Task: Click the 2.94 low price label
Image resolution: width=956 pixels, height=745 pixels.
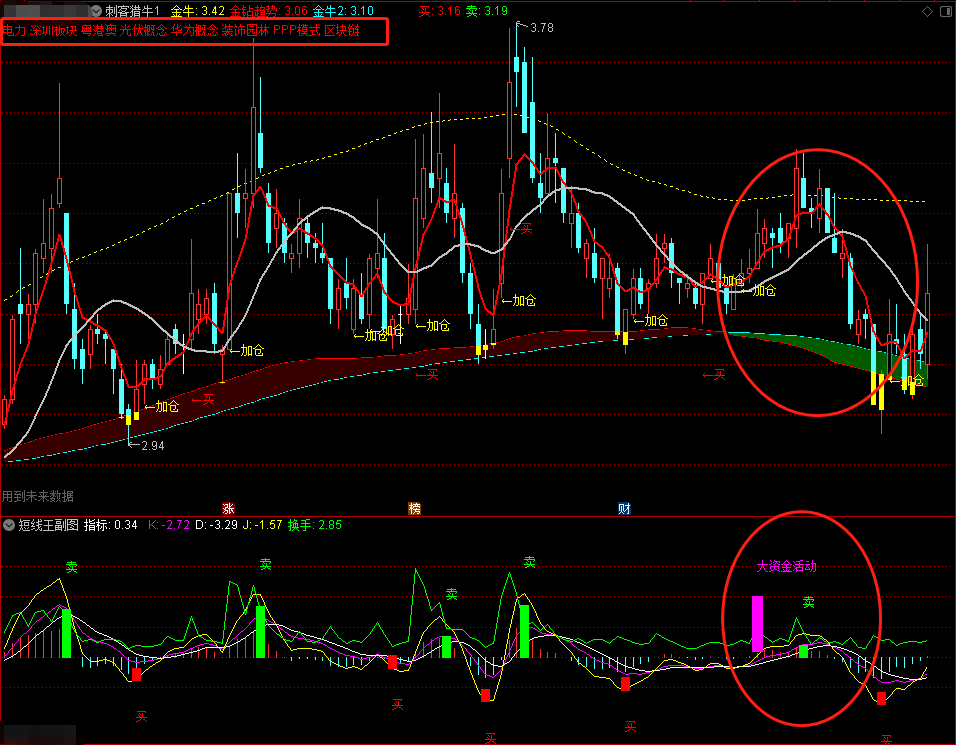Action: click(150, 445)
